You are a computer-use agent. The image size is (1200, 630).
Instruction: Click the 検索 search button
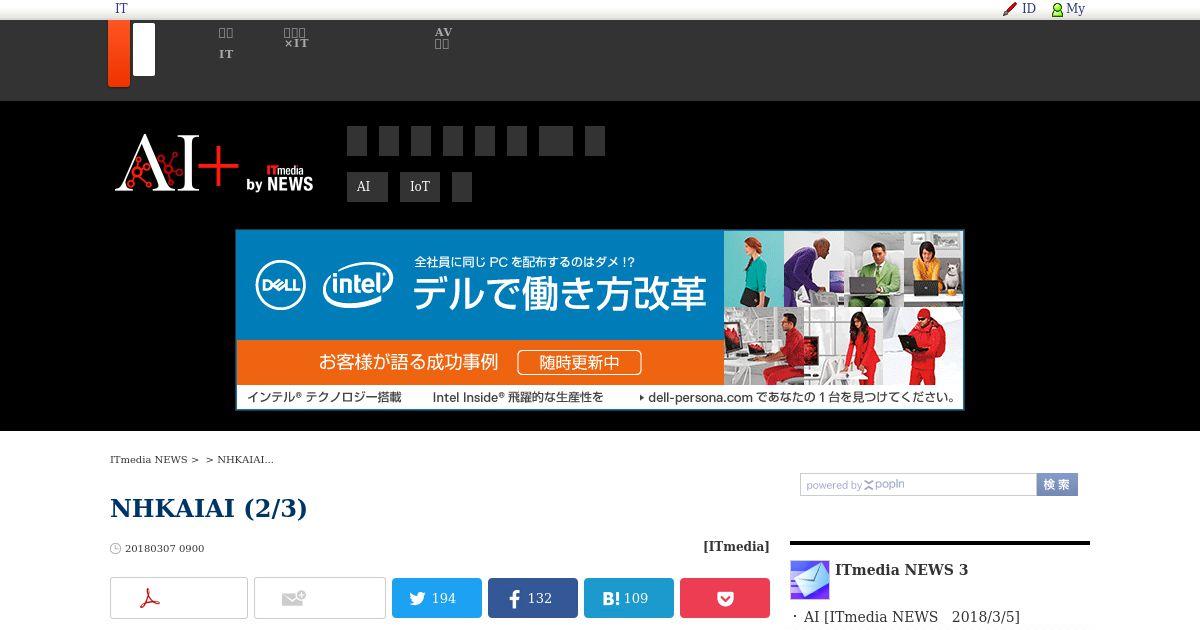[1057, 484]
